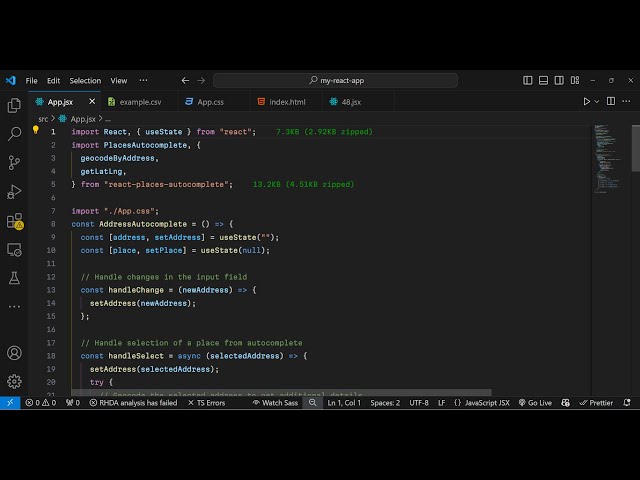Viewport: 640px width, 480px height.
Task: Expand the Run dropdown arrow beside play button
Action: 599,101
